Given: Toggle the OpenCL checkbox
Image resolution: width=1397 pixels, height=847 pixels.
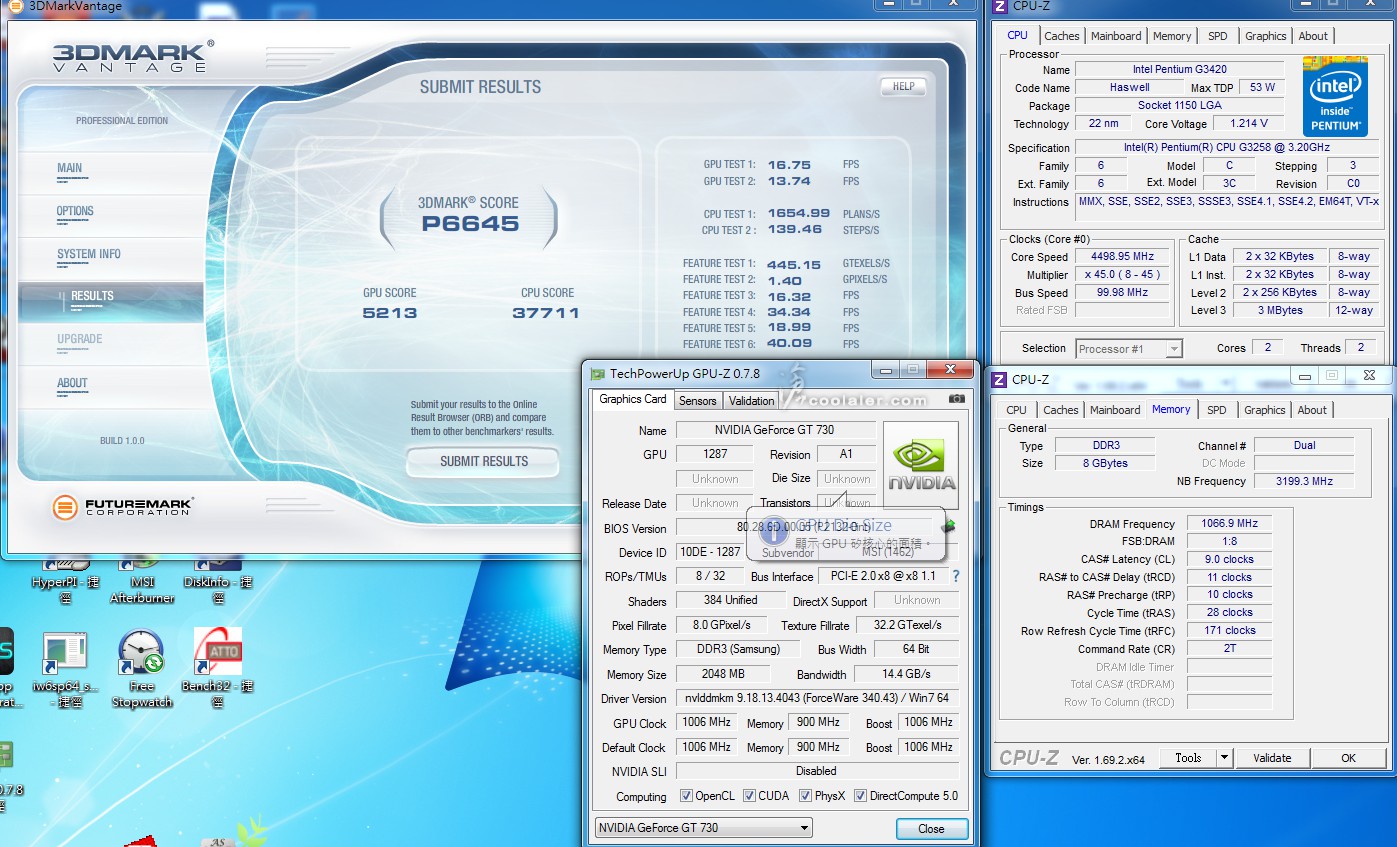Looking at the screenshot, I should click(686, 796).
